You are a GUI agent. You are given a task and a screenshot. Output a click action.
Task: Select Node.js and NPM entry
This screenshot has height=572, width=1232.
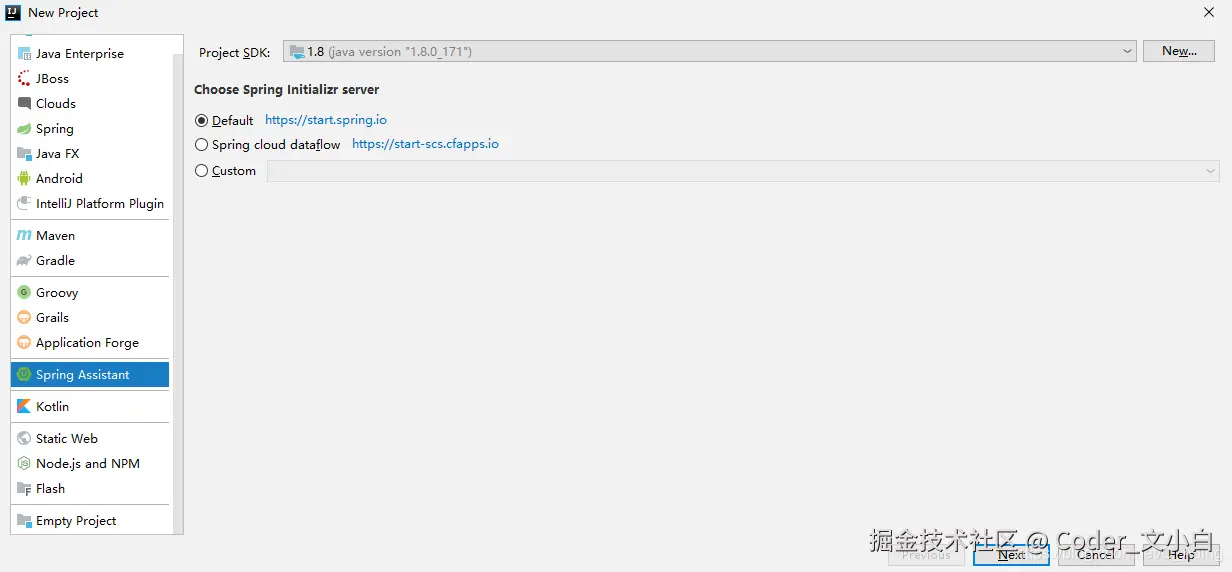coord(90,463)
